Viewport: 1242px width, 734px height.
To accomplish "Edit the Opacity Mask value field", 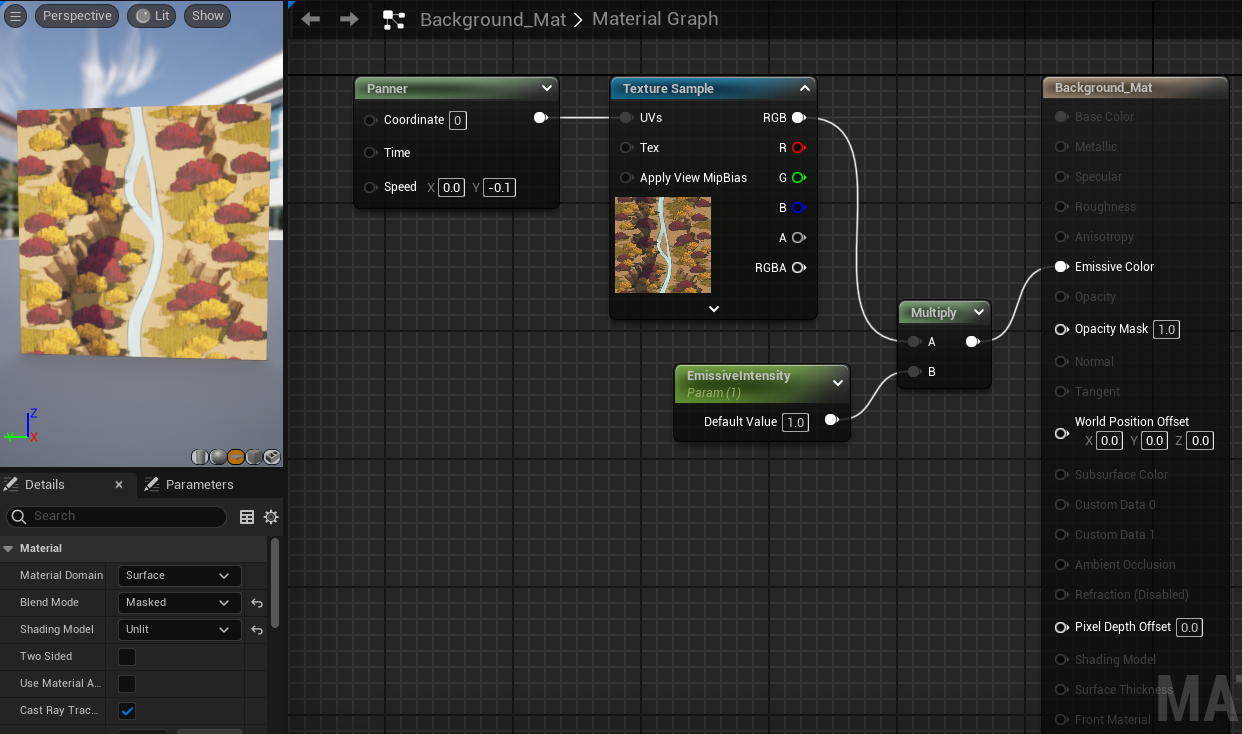I will 1166,329.
